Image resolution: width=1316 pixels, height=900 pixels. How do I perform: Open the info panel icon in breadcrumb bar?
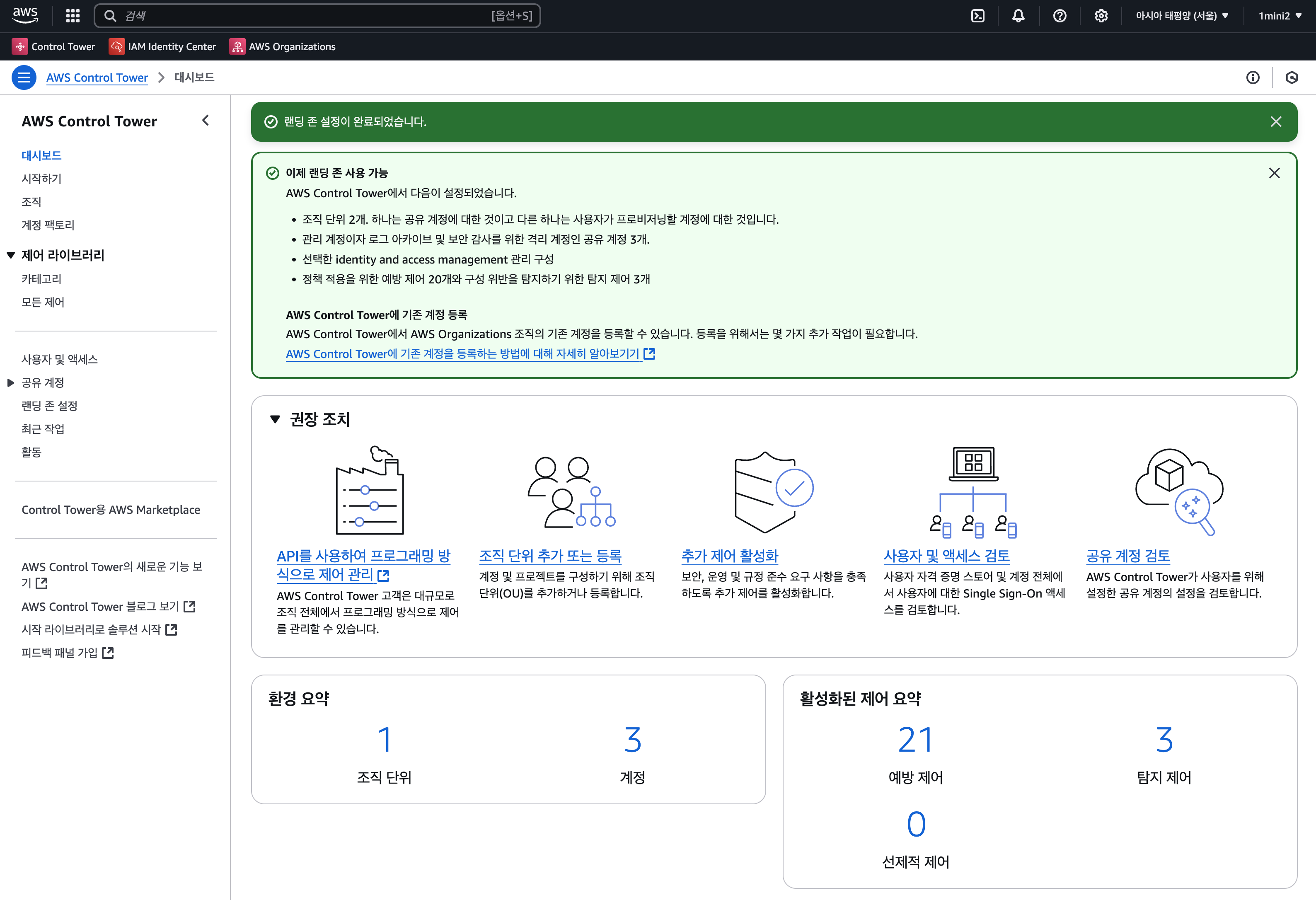point(1253,77)
